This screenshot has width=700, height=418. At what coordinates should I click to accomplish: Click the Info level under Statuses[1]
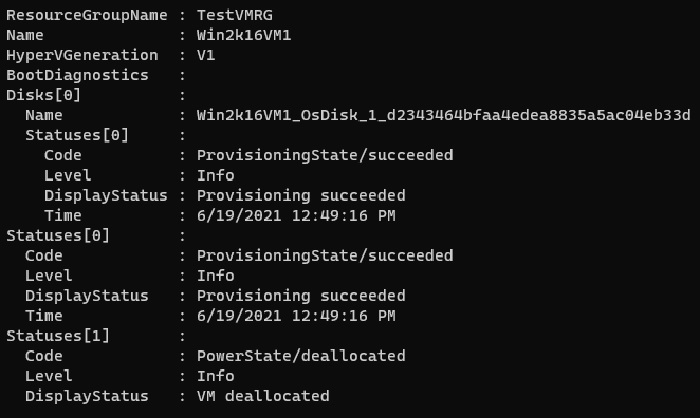coord(216,376)
